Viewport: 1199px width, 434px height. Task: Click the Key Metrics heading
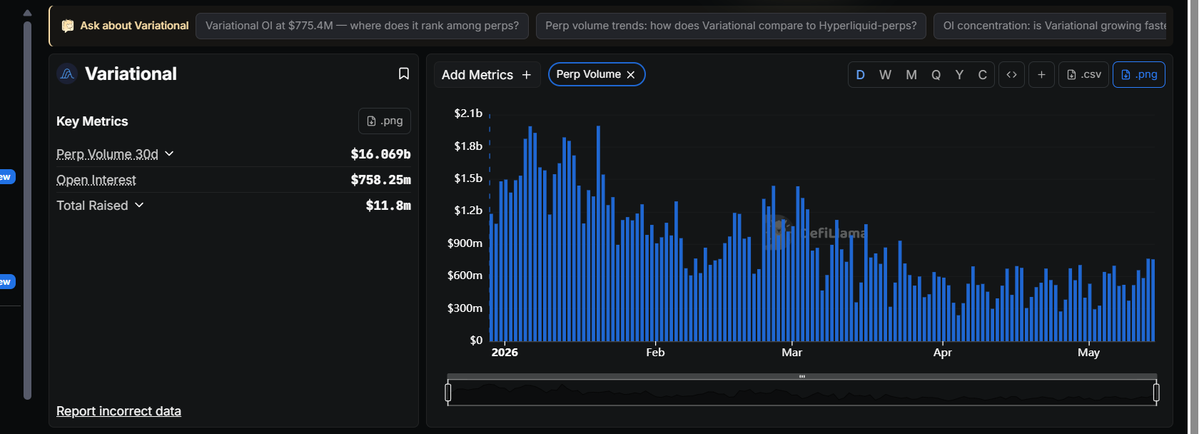coord(93,121)
